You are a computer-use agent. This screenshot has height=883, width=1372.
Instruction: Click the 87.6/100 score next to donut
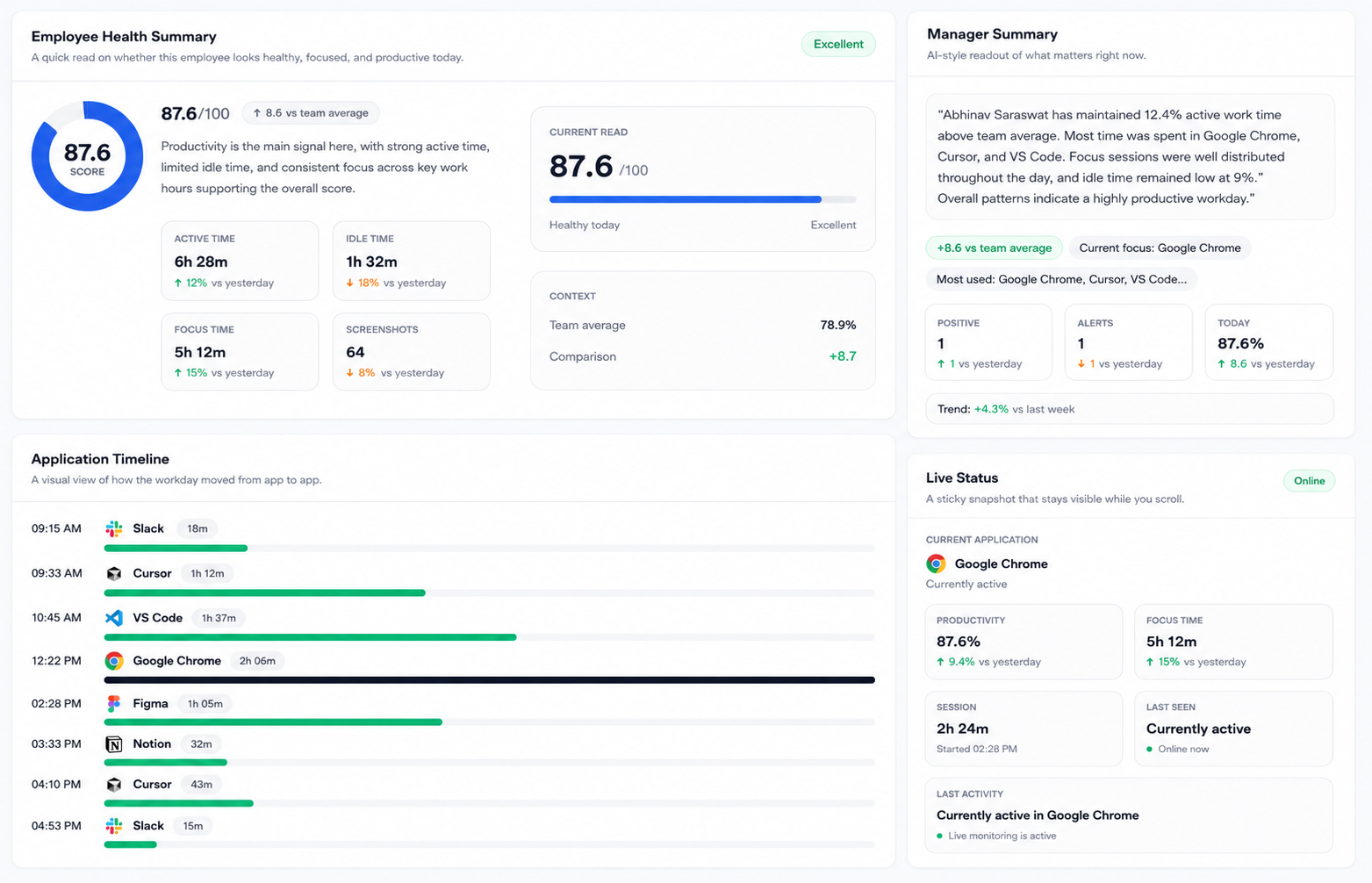(195, 114)
